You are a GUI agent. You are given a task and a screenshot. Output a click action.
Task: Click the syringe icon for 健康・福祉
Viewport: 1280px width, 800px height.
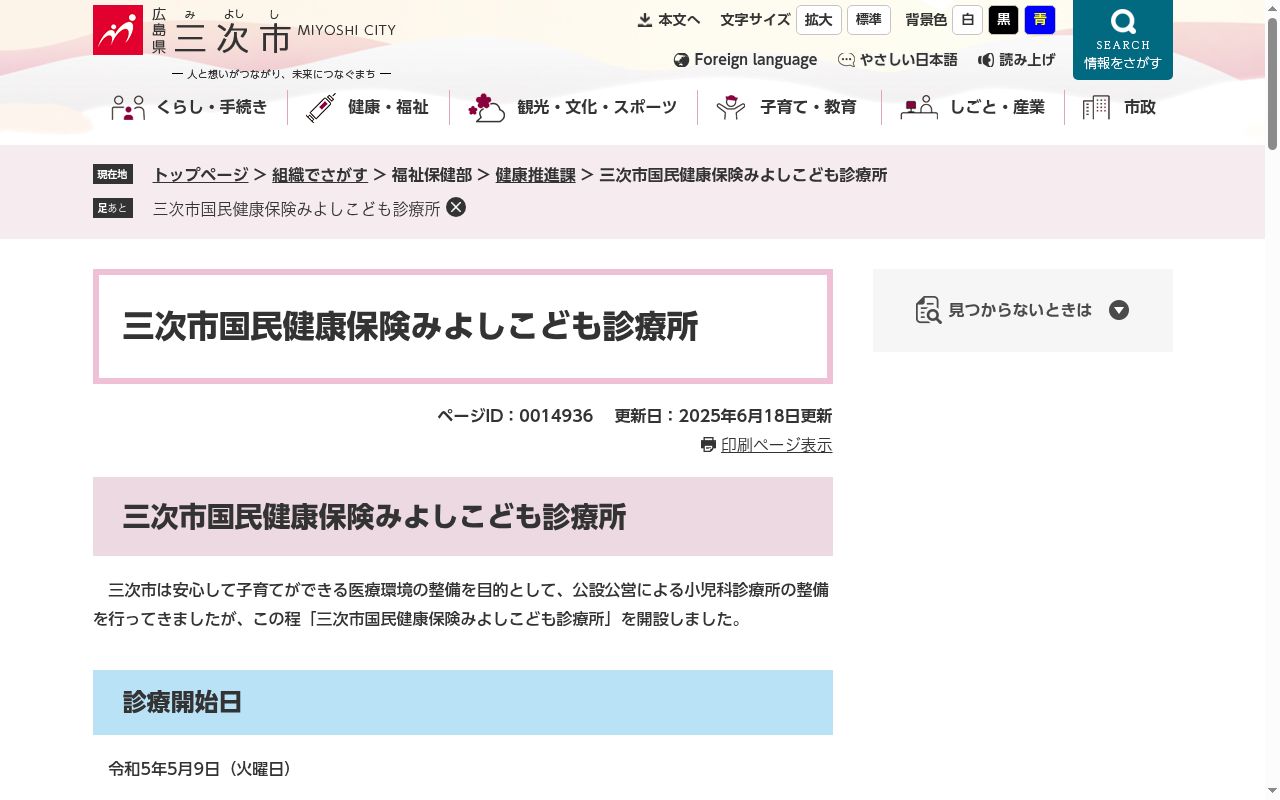[x=321, y=108]
